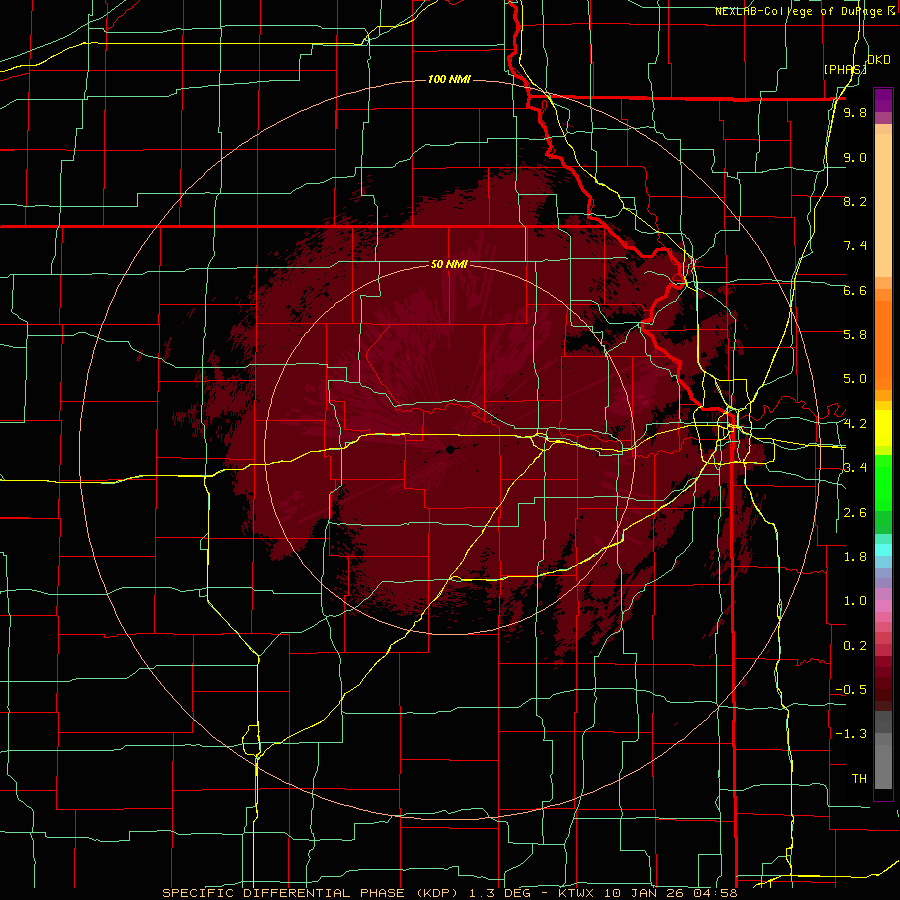
Task: Click the 0.2 value on the color scale
Action: (x=855, y=646)
